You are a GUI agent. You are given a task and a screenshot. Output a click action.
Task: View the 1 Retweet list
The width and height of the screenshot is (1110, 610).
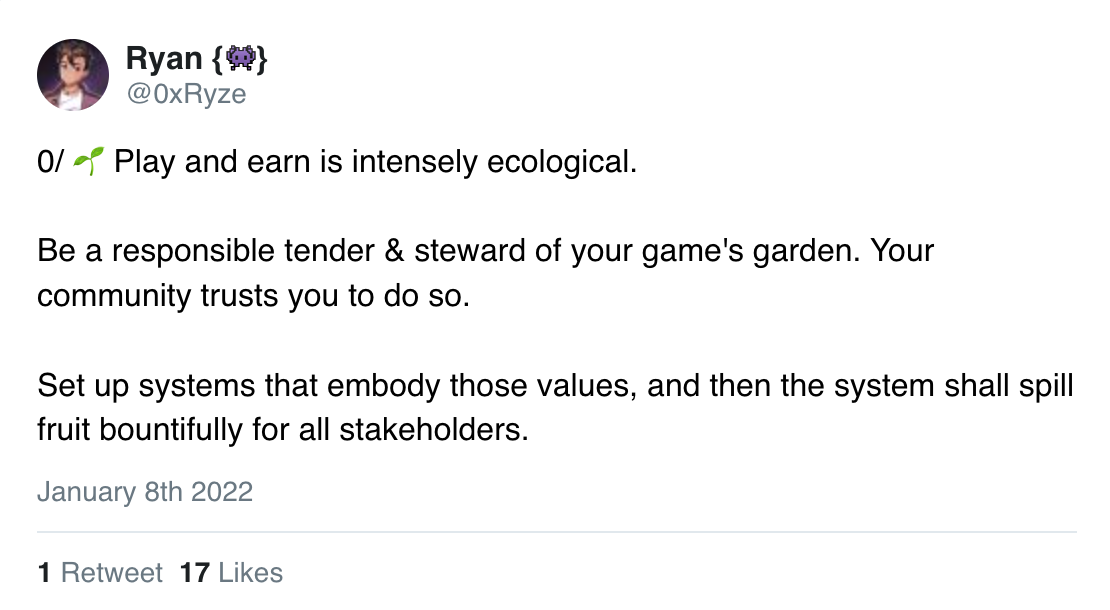[x=100, y=572]
